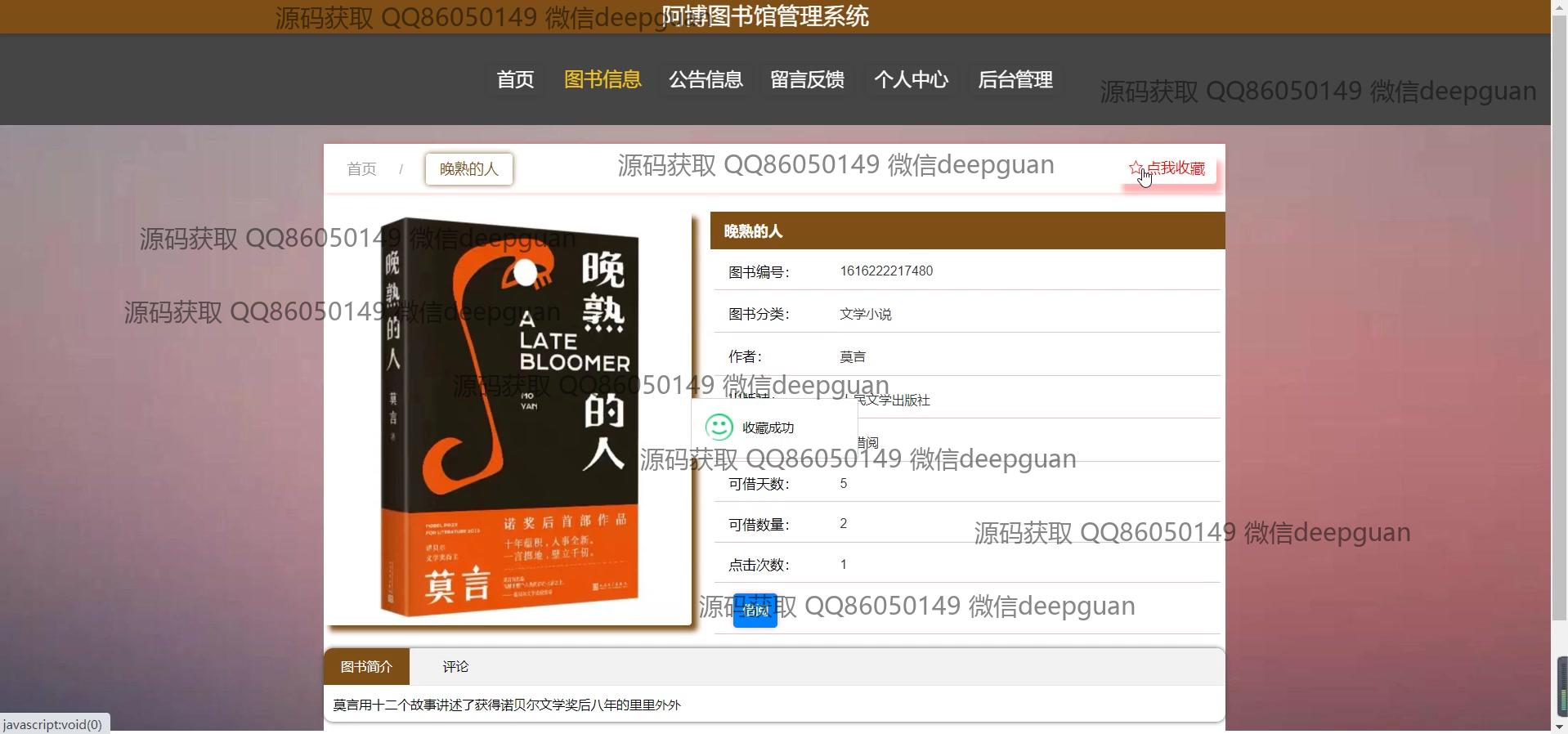Click the 可借天数 label
Viewport: 1568px width, 734px height.
[x=759, y=484]
